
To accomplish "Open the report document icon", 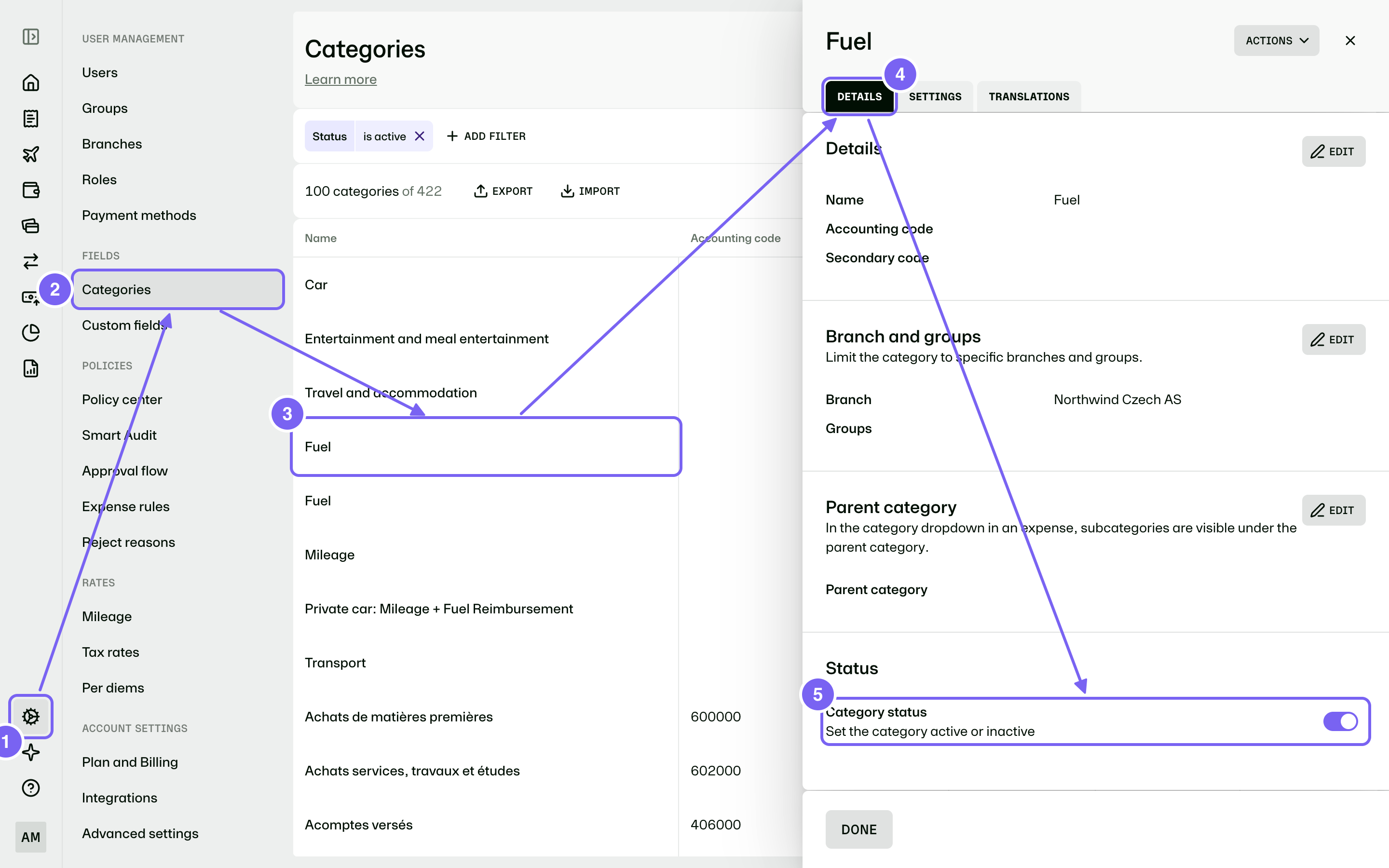I will click(30, 368).
